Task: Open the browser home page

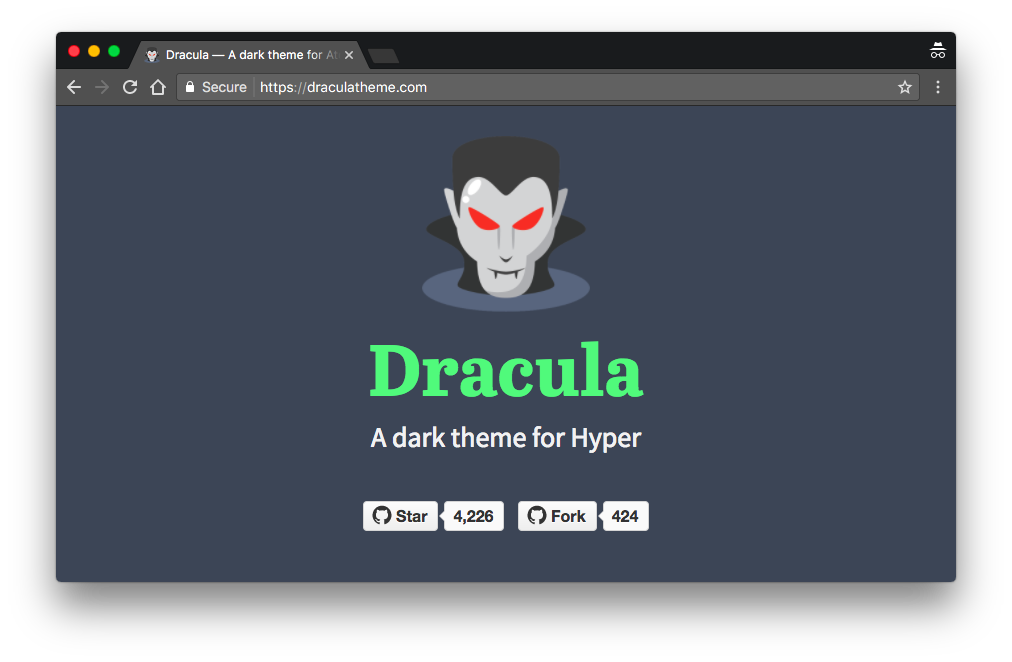Action: click(x=158, y=87)
